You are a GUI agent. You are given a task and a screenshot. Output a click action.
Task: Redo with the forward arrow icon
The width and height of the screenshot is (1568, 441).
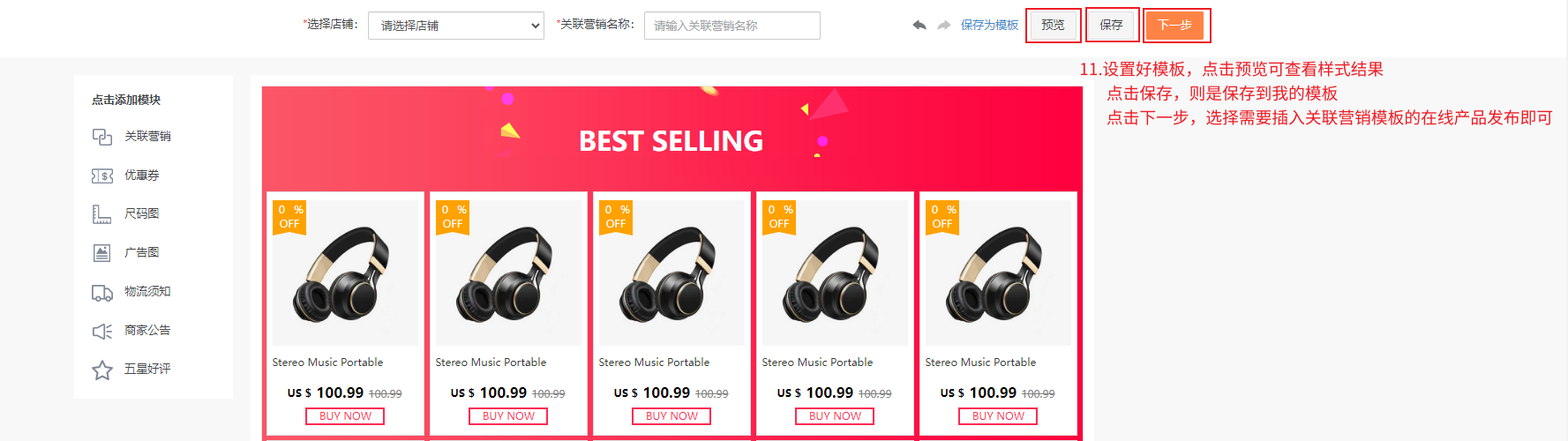[x=943, y=26]
